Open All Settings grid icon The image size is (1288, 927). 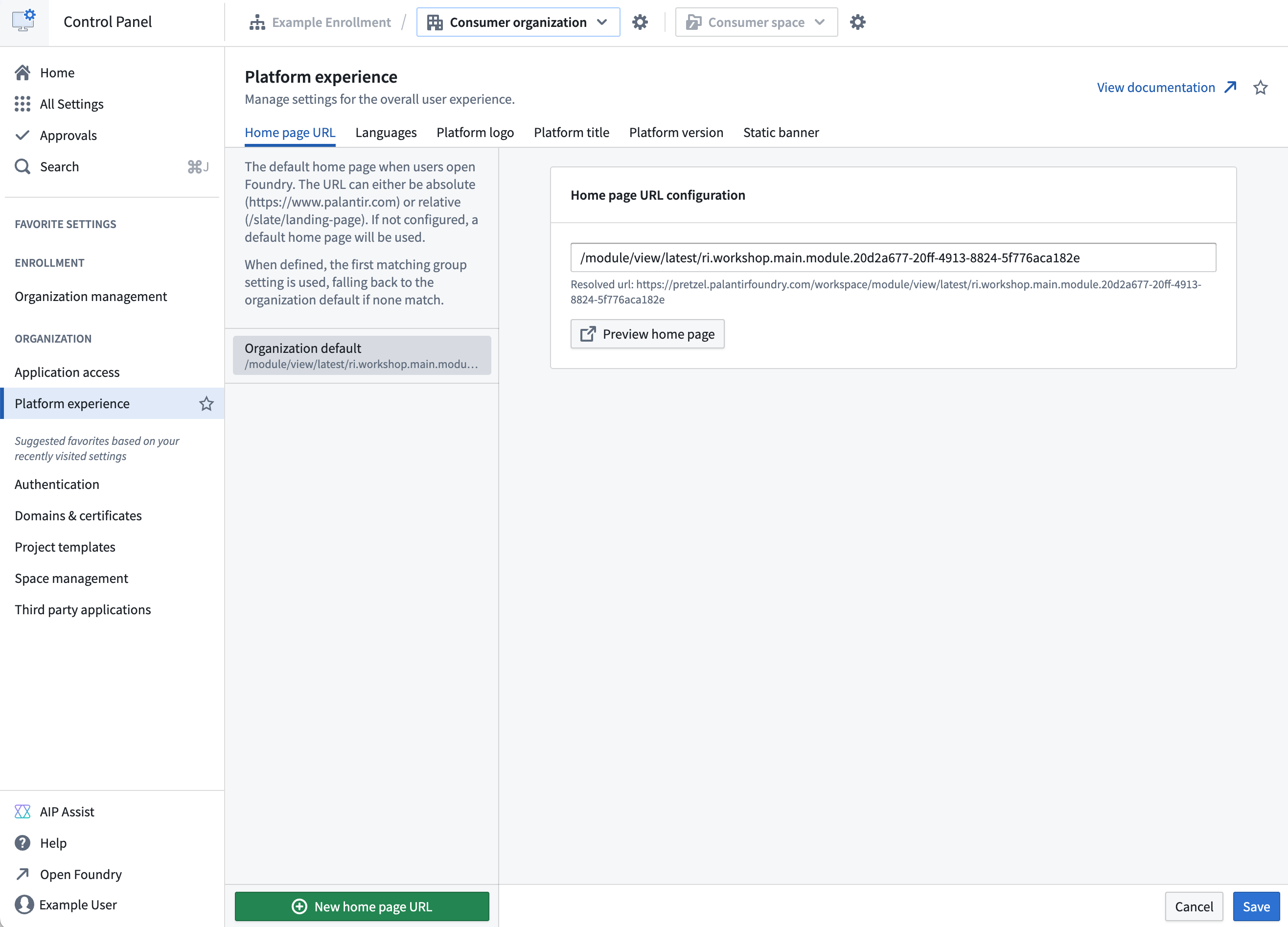pyautogui.click(x=22, y=104)
